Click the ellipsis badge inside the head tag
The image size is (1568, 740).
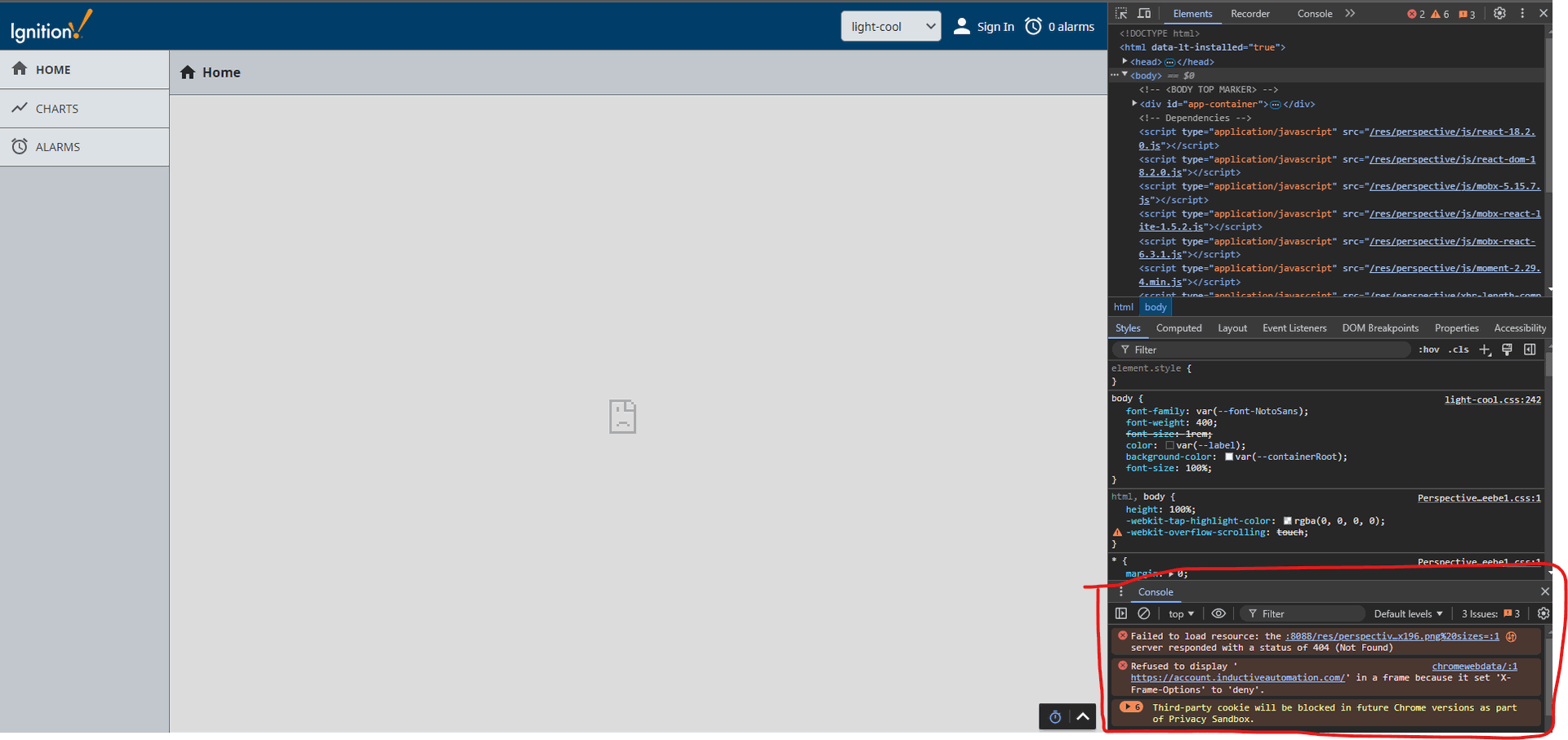[x=1169, y=62]
